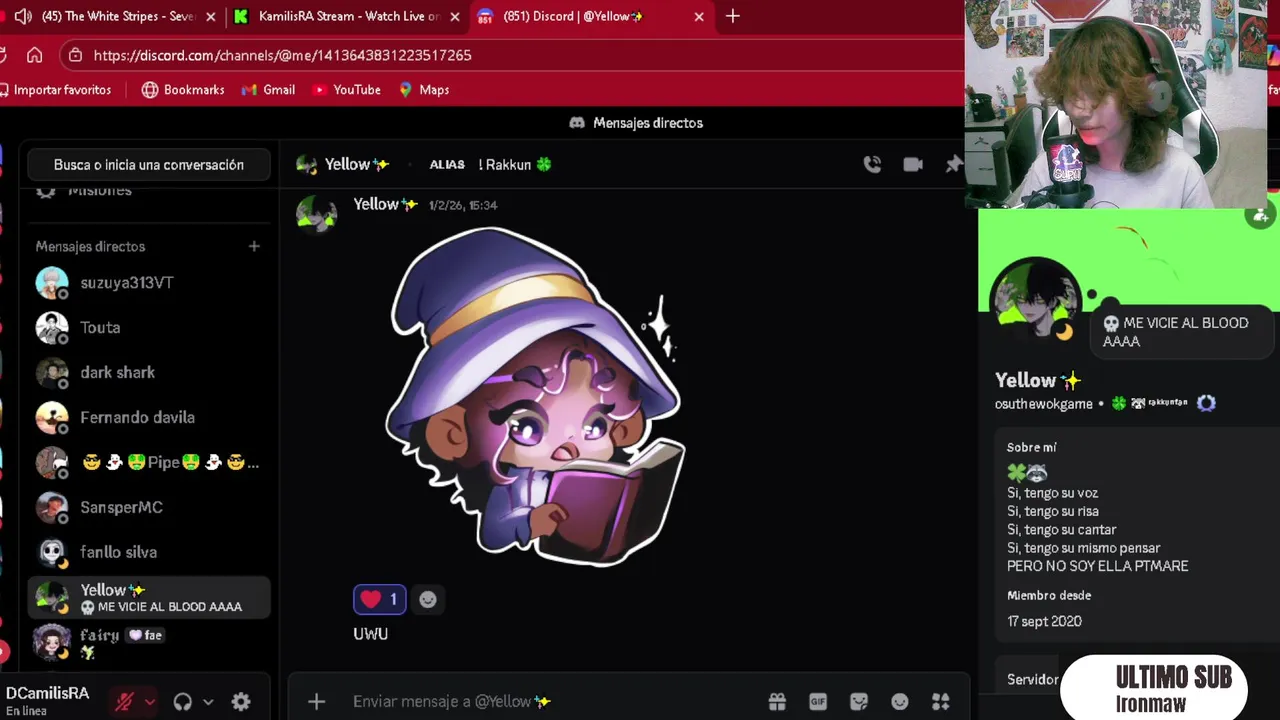Screen dimensions: 1280x720
Task: Open the browser home icon
Action: (35, 55)
